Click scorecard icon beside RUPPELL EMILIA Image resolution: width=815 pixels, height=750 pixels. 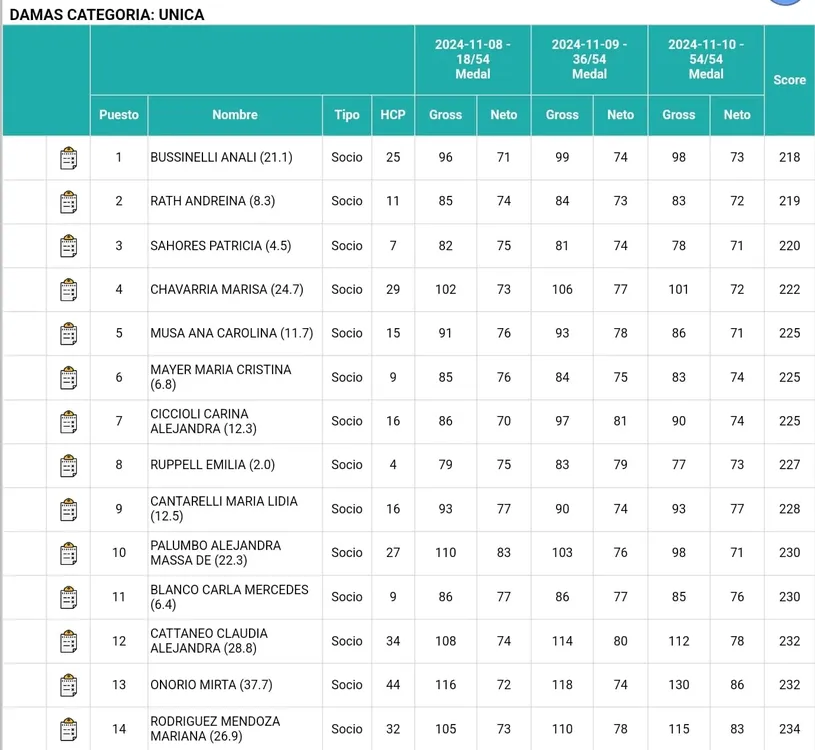68,465
